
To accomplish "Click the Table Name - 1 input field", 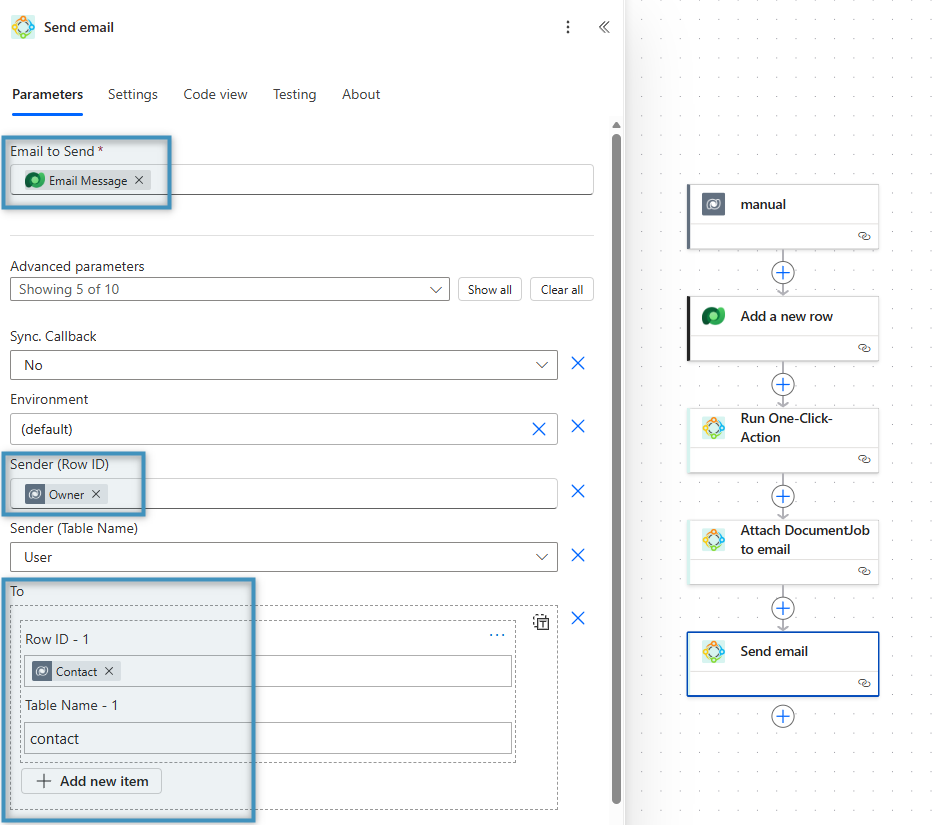I will click(x=268, y=739).
